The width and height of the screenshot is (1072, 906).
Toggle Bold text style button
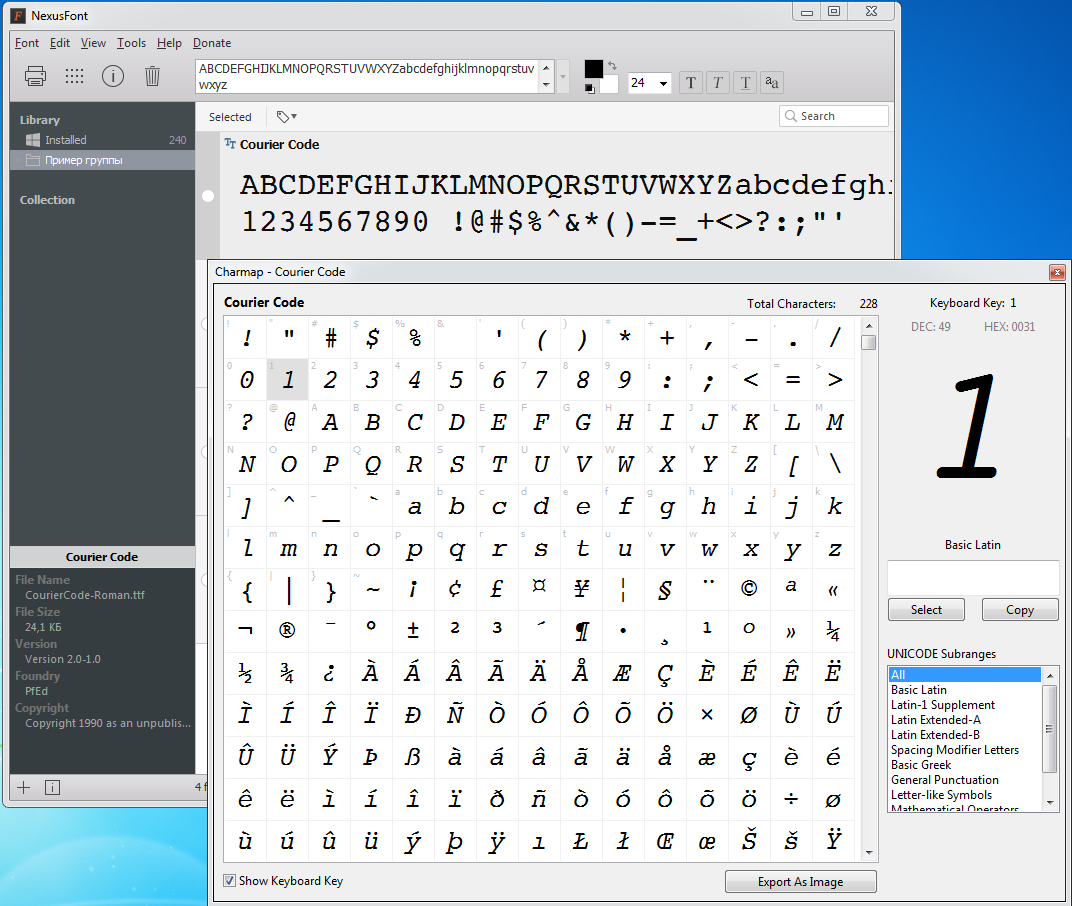pyautogui.click(x=691, y=83)
